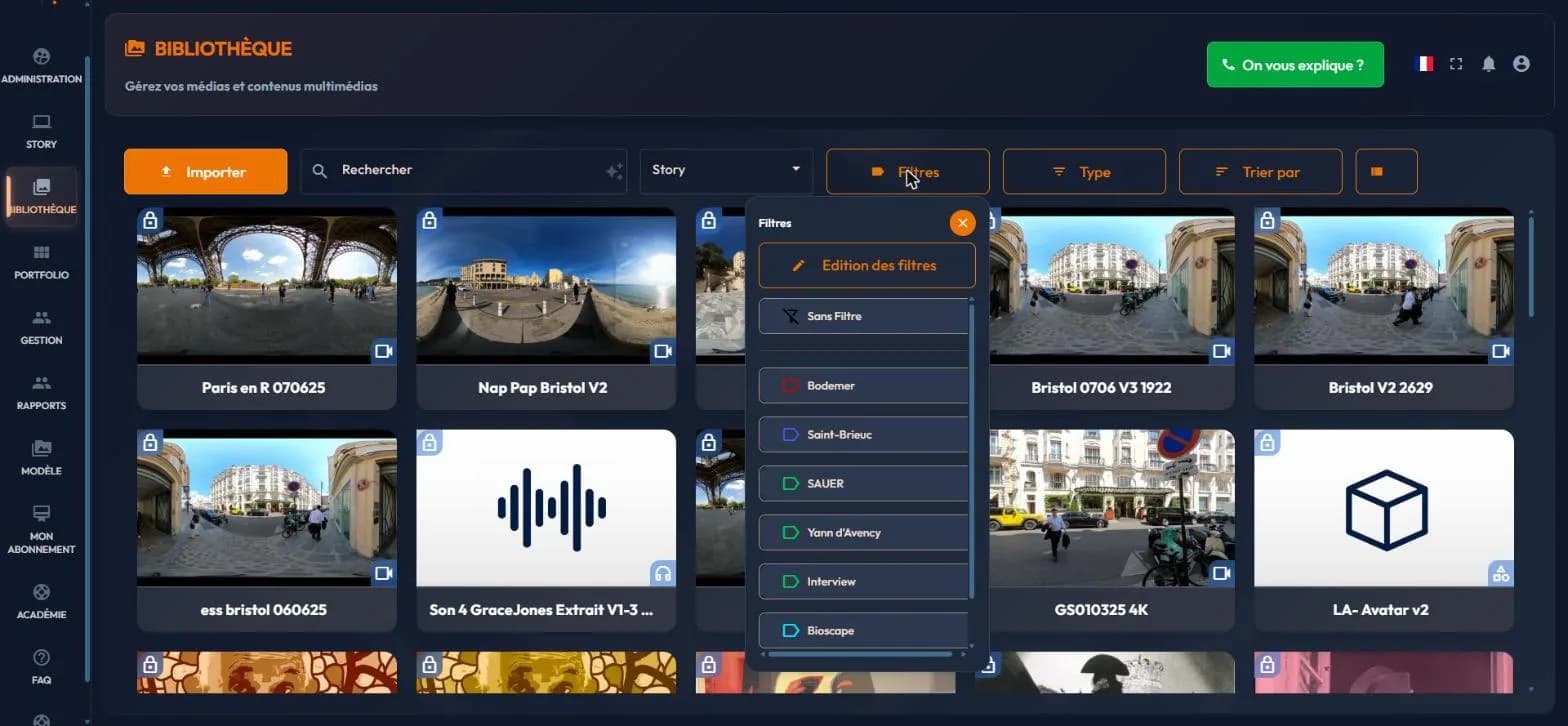Toggle fullscreen mode icon
This screenshot has height=726, width=1568.
click(1456, 64)
